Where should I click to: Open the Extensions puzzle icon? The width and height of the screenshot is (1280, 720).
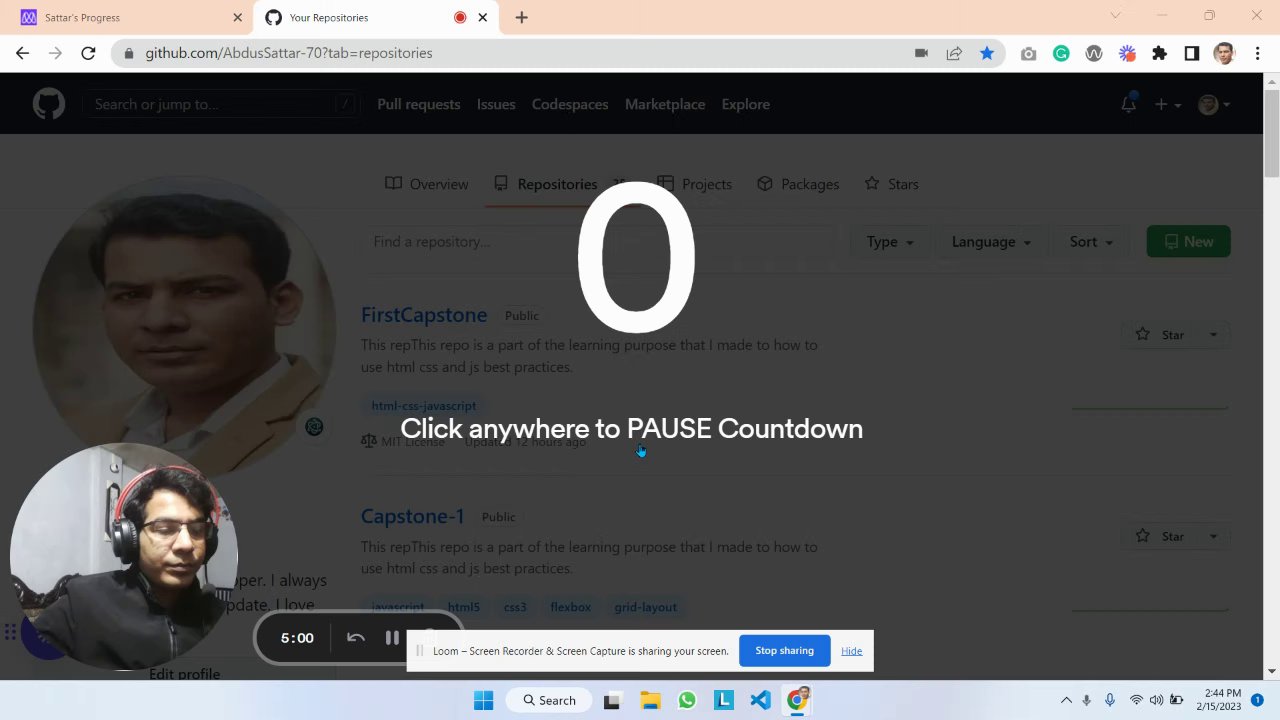1159,54
